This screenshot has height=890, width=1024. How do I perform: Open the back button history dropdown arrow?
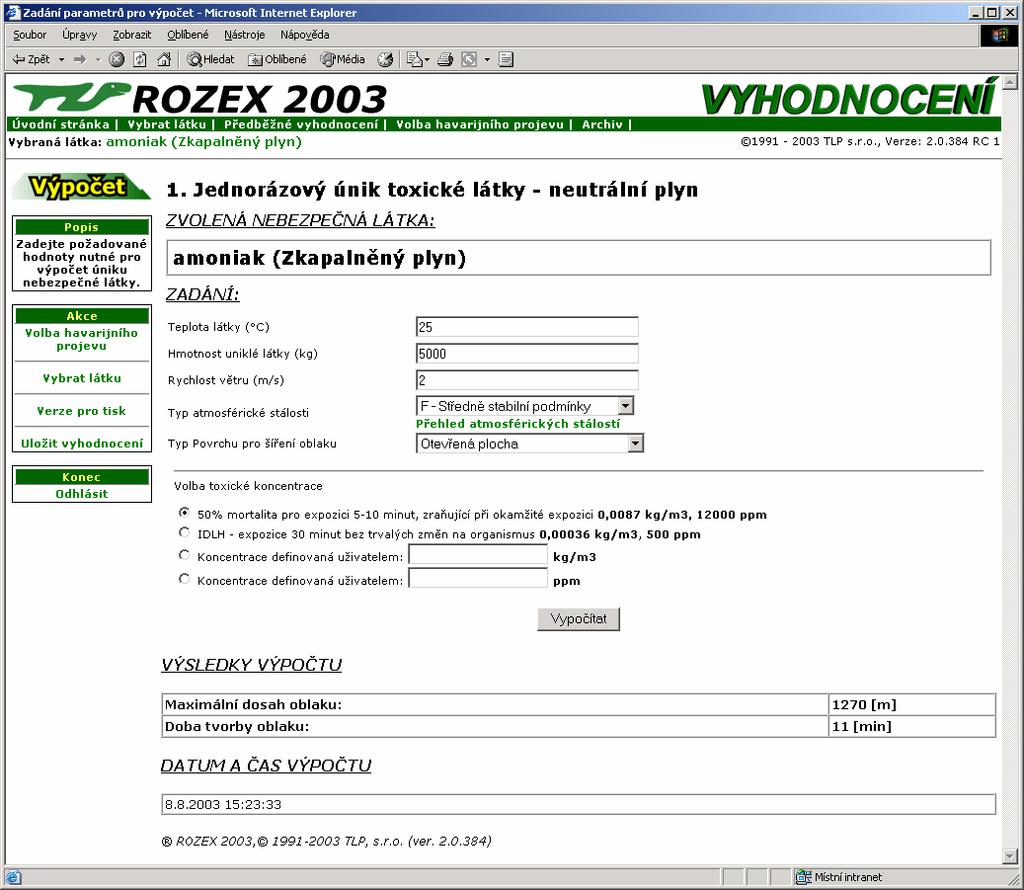coord(61,59)
